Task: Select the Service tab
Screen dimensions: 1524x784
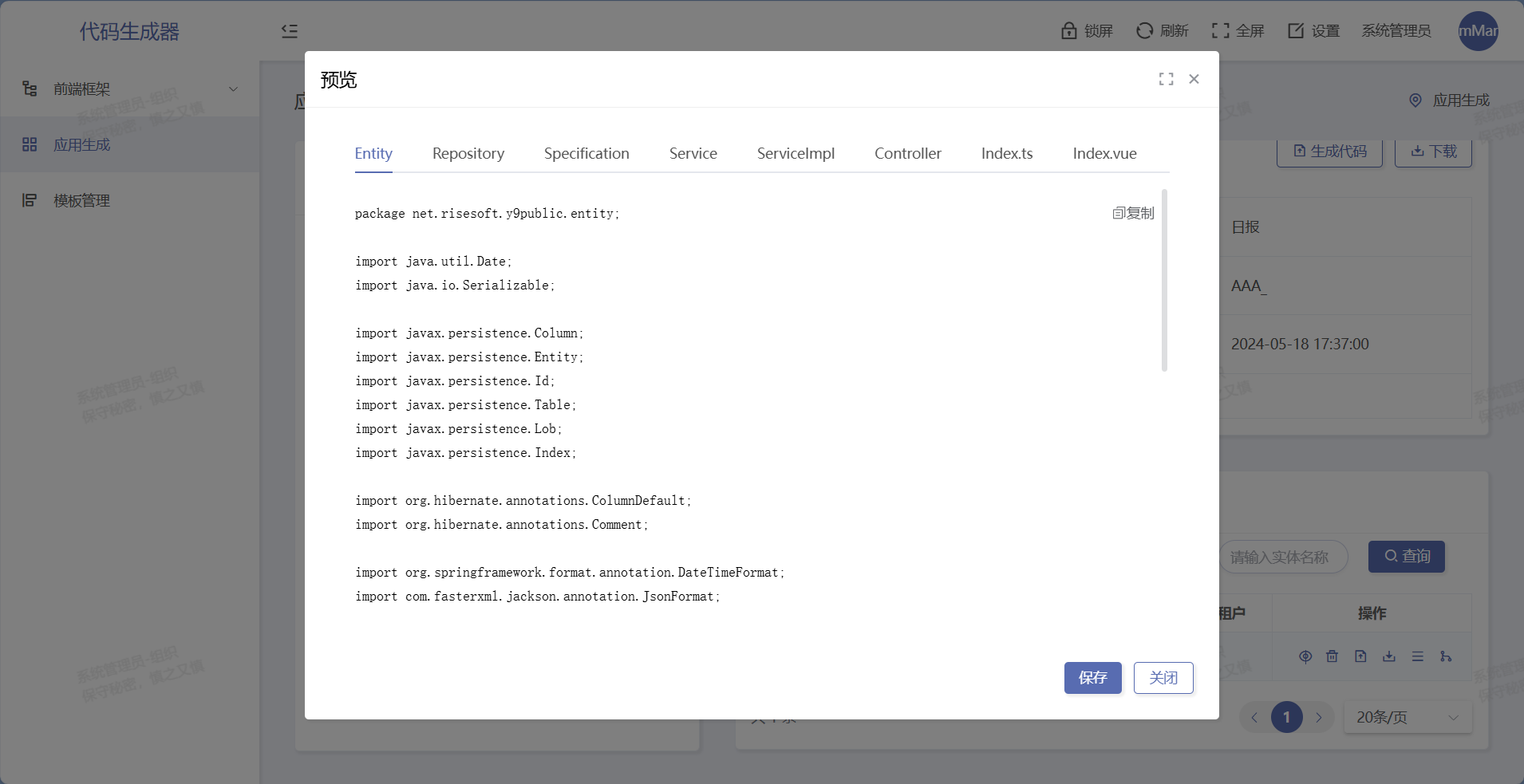Action: tap(693, 153)
